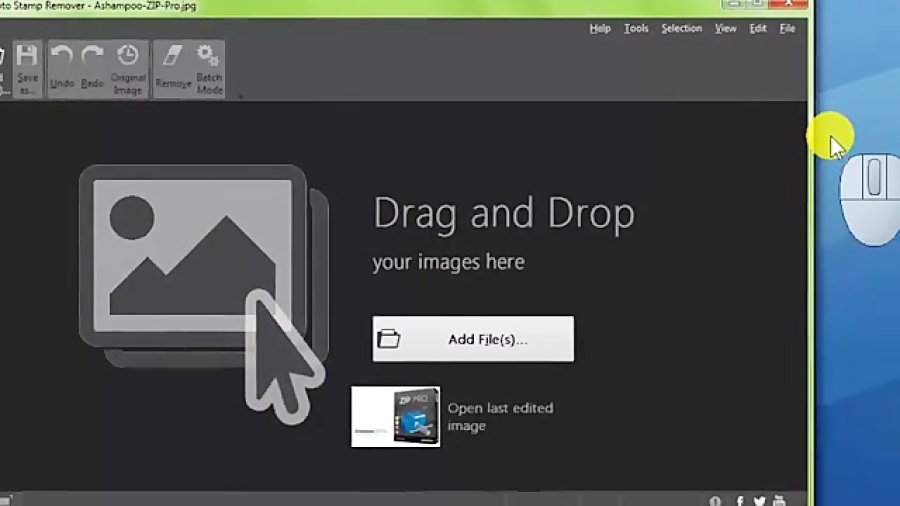Viewport: 900px width, 506px height.
Task: Click the large drag and drop picture icon
Action: pos(204,293)
